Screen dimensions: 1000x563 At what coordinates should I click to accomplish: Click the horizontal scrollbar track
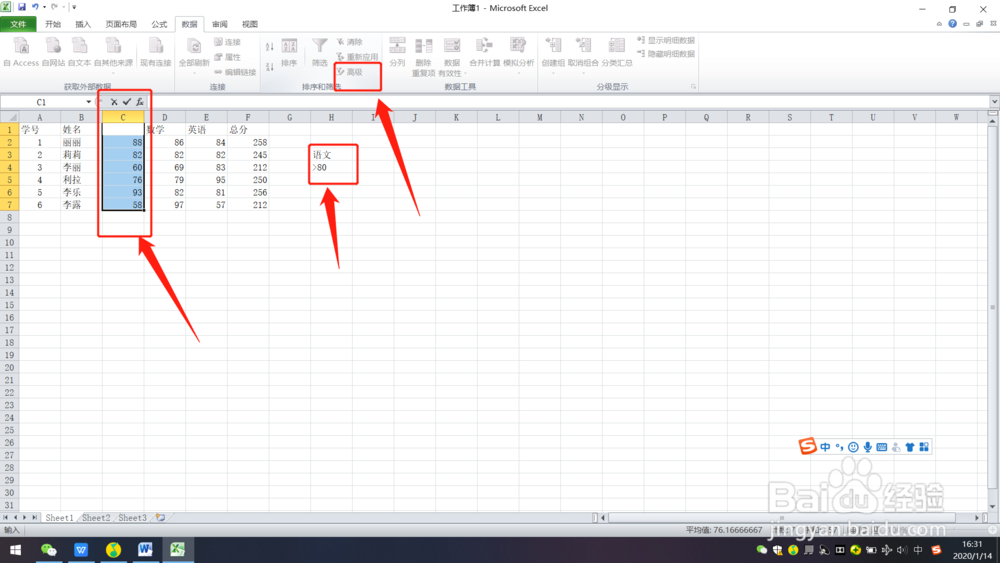(791, 518)
